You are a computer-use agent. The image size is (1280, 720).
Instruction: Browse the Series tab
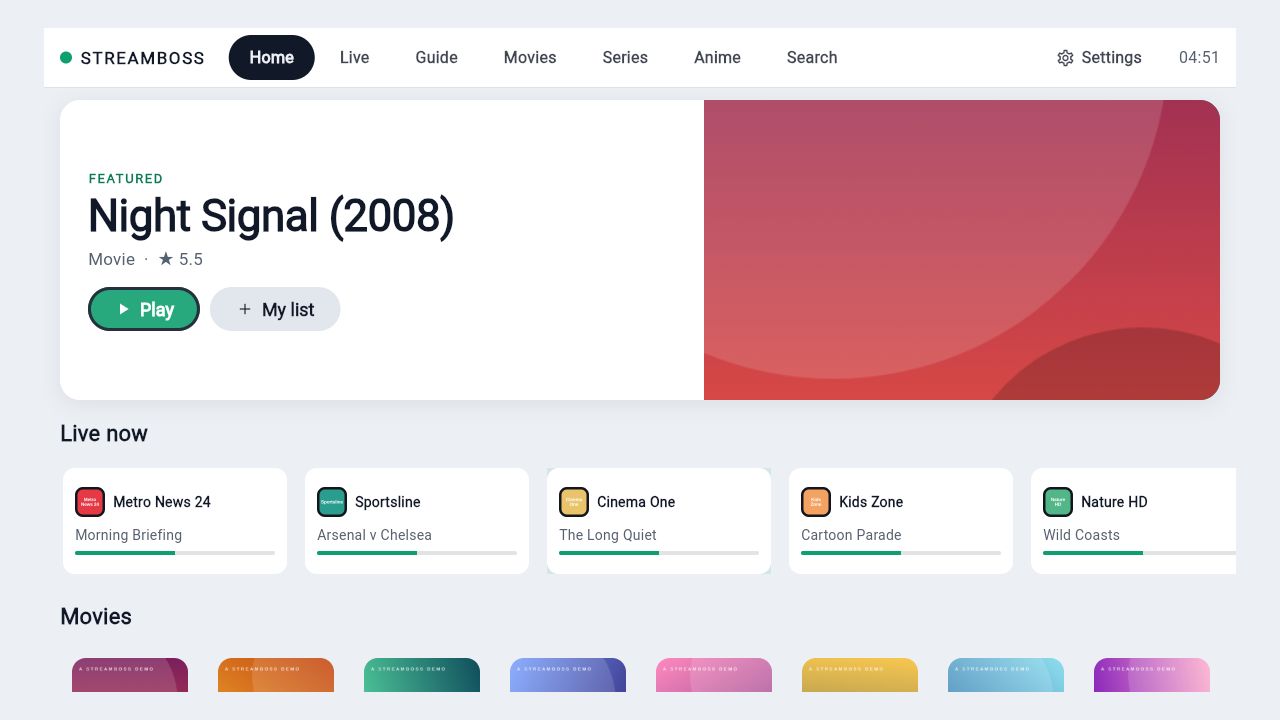pyautogui.click(x=625, y=58)
